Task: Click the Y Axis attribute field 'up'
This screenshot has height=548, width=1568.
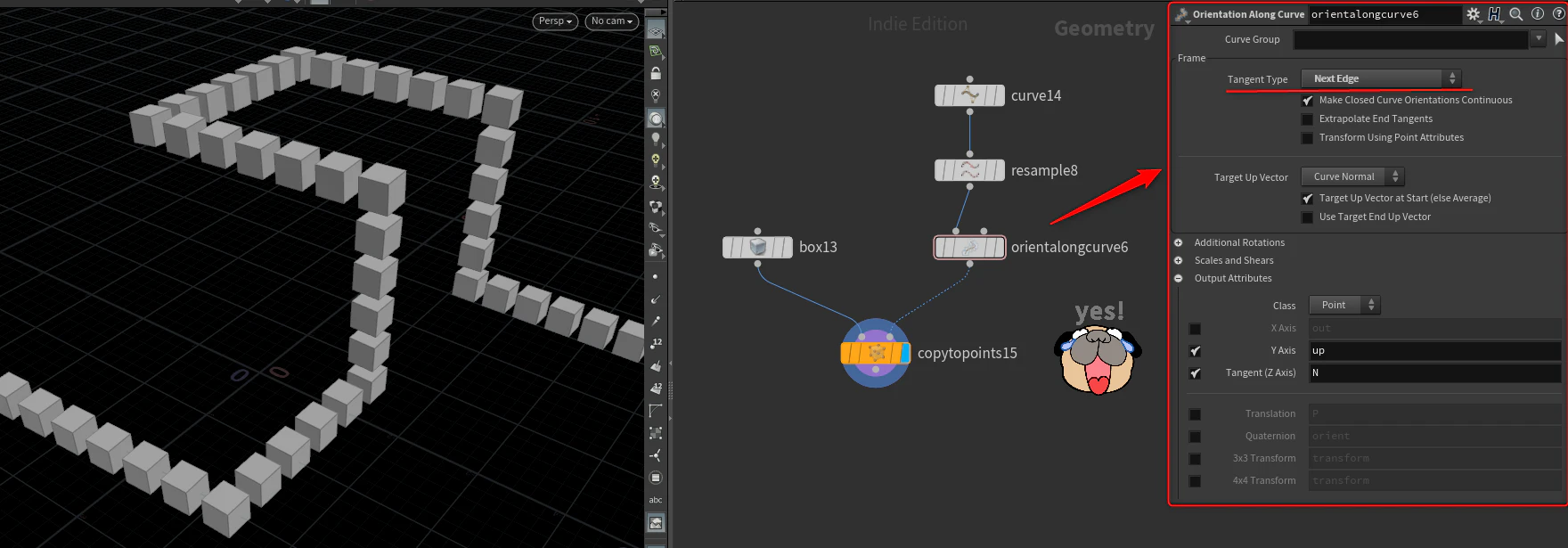Action: pos(1434,351)
